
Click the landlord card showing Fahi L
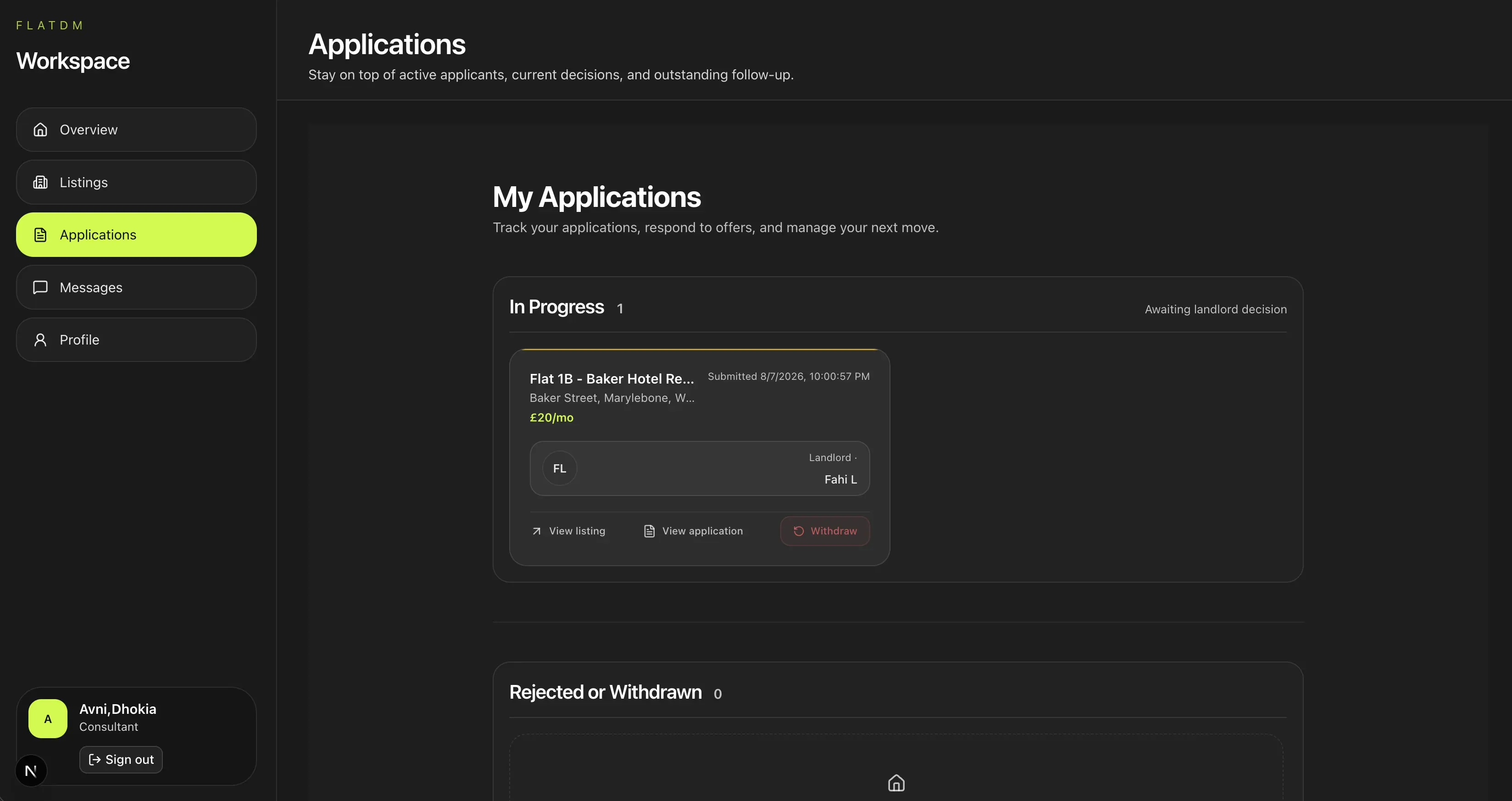(x=700, y=468)
